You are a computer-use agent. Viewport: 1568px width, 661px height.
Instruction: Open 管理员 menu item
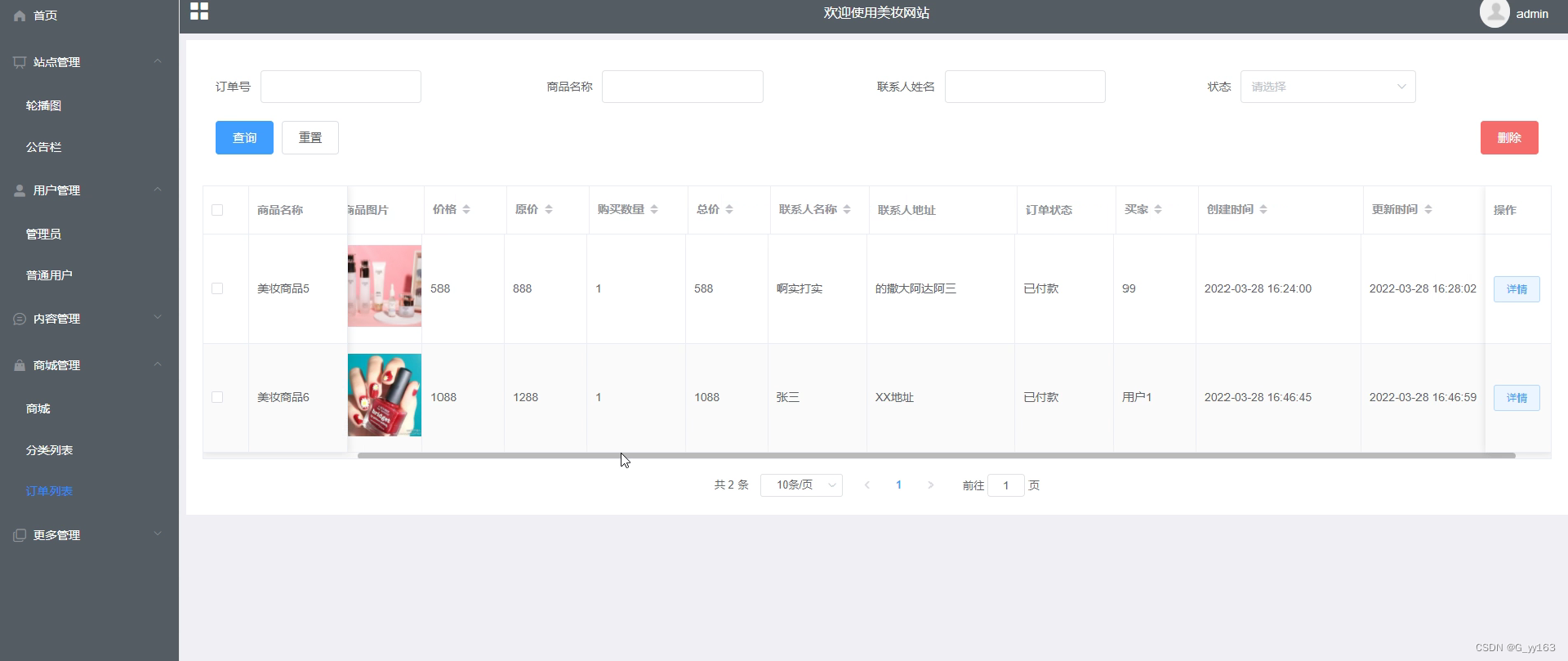[x=43, y=234]
